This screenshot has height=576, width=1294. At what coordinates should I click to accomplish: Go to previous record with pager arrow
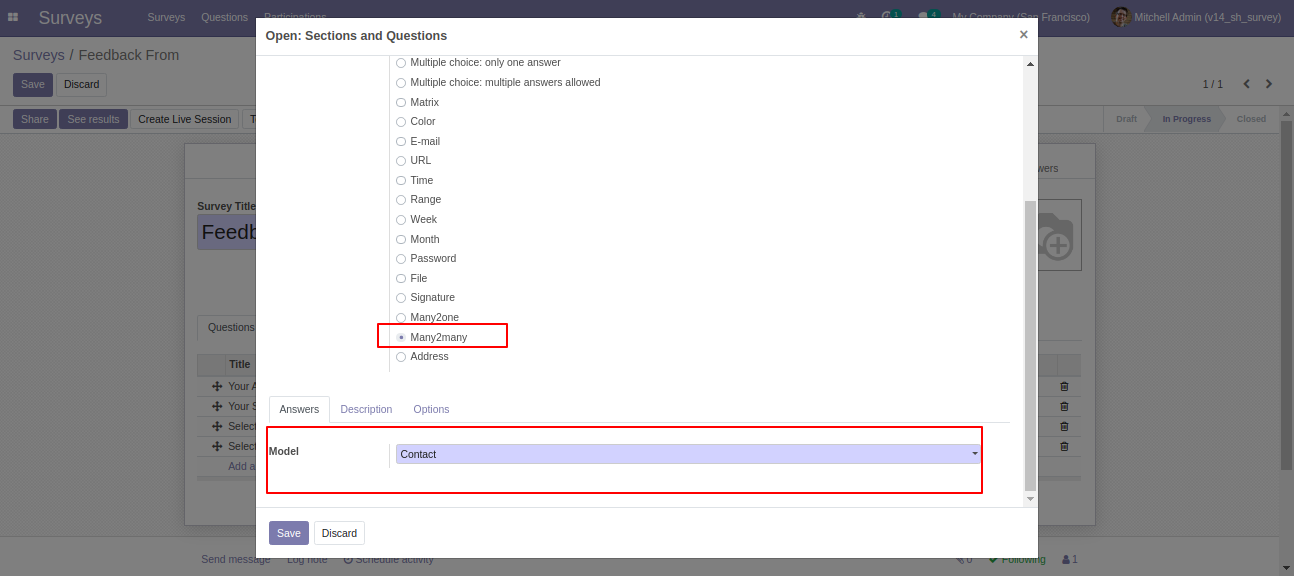1246,84
